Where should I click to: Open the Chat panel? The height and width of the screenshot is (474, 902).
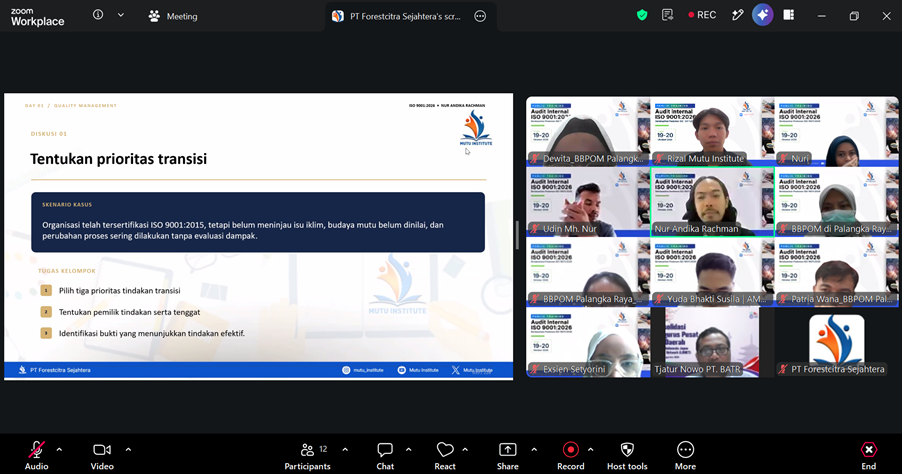click(x=385, y=456)
